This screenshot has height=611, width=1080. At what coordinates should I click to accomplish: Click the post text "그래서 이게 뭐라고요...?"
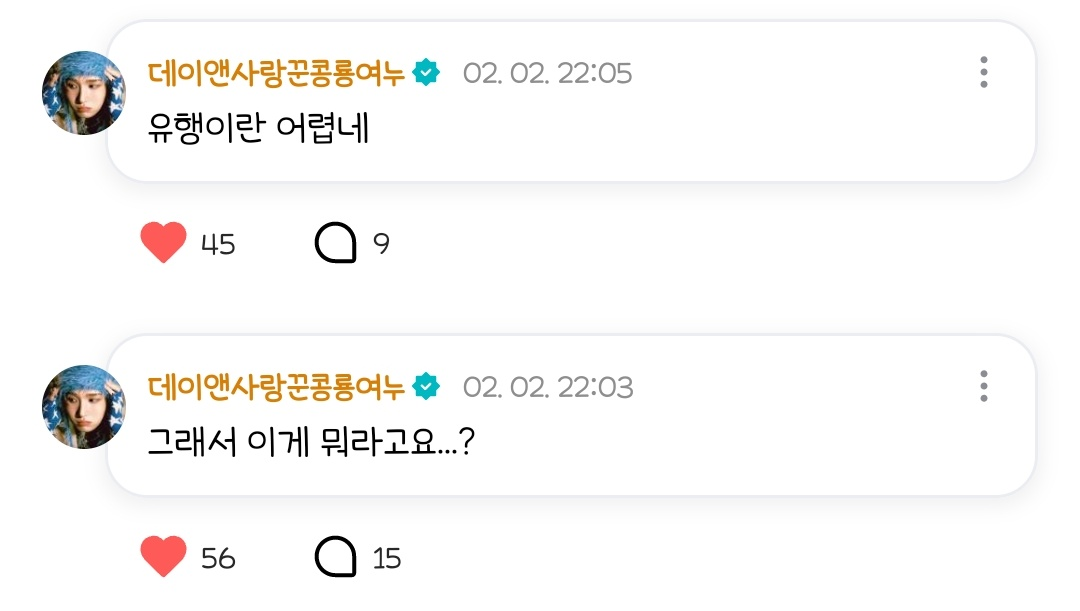click(310, 443)
